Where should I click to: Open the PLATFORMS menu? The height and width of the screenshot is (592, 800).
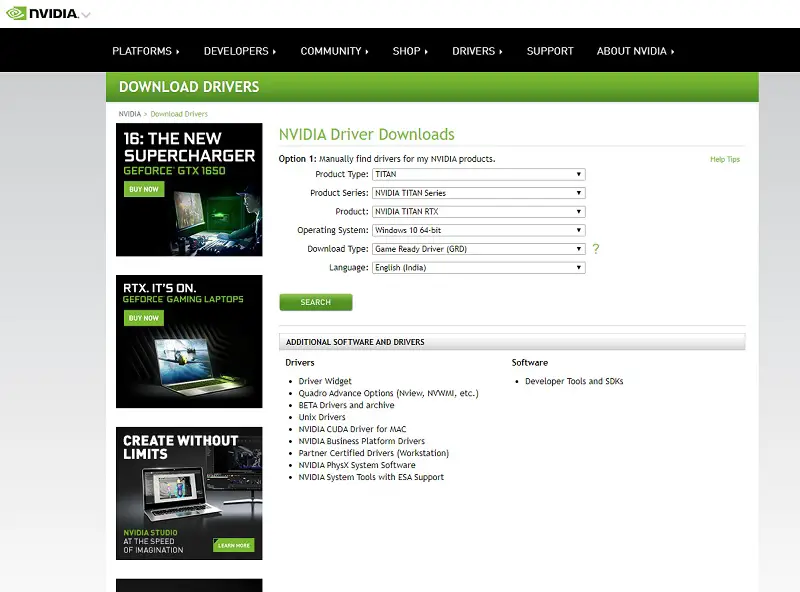[145, 51]
